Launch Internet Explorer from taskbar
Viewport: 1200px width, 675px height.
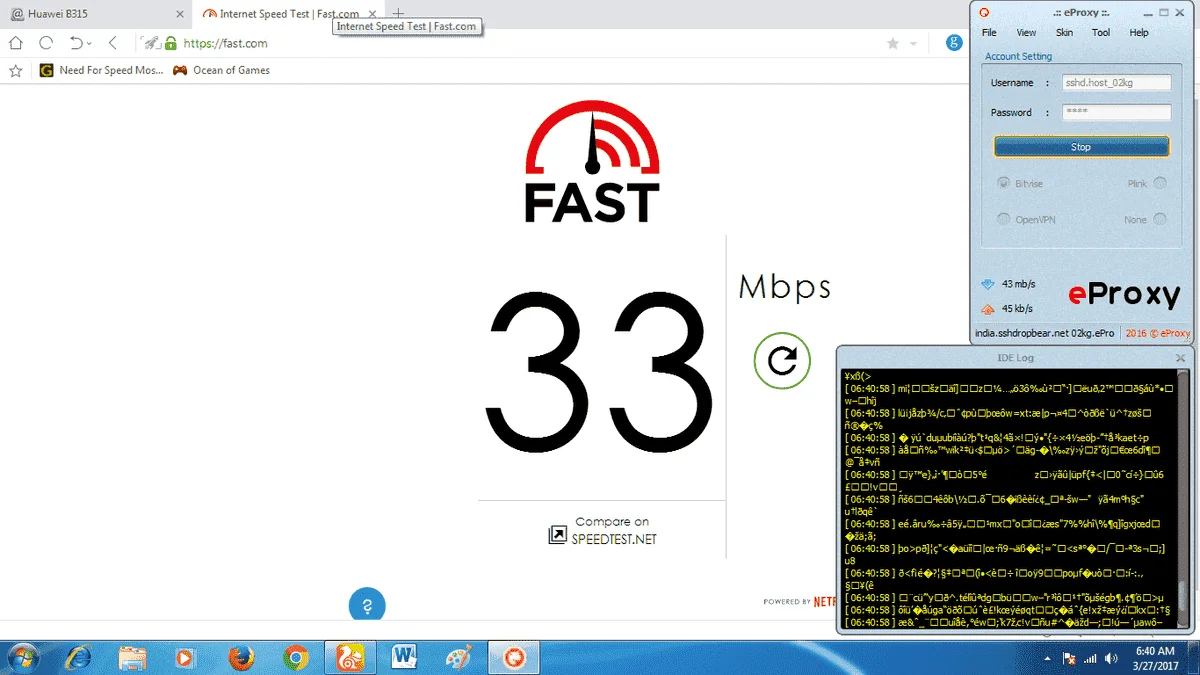tap(78, 657)
